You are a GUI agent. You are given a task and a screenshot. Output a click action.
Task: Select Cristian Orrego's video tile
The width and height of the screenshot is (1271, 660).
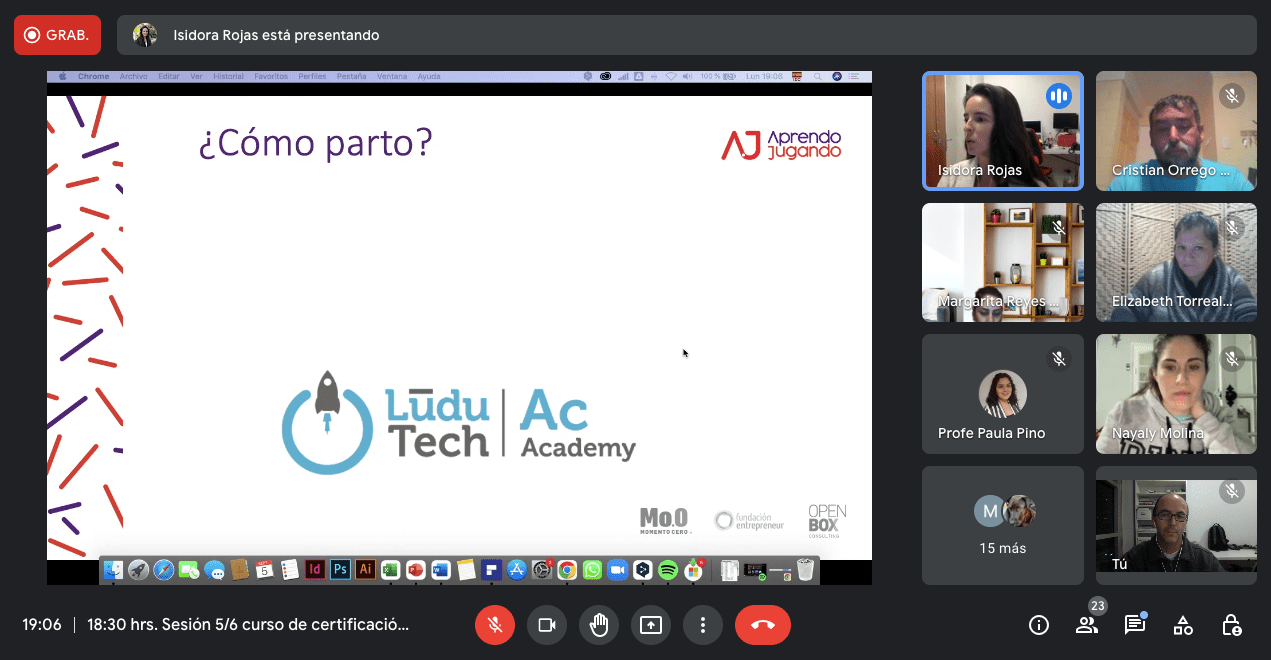(1176, 131)
